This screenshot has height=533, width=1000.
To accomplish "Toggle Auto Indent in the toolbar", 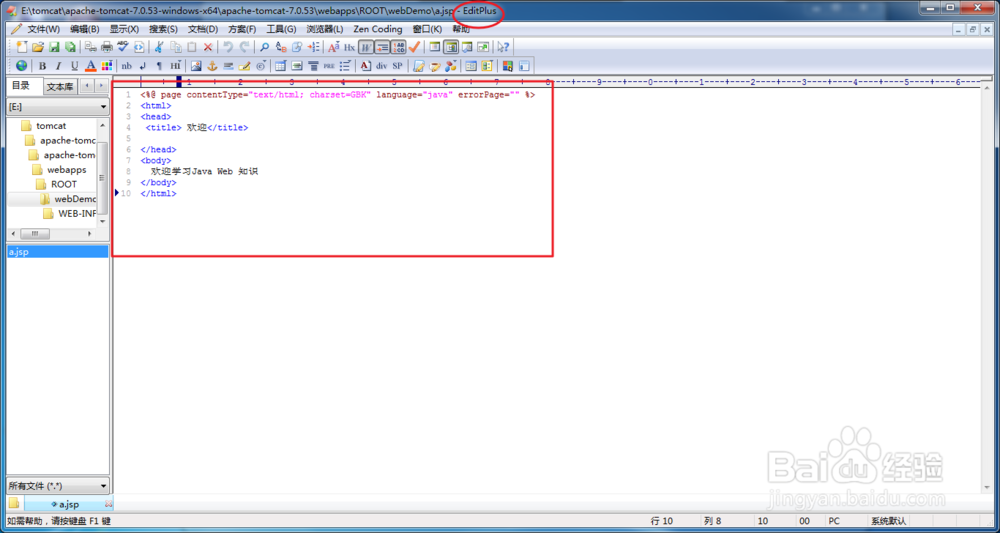I will [x=382, y=47].
